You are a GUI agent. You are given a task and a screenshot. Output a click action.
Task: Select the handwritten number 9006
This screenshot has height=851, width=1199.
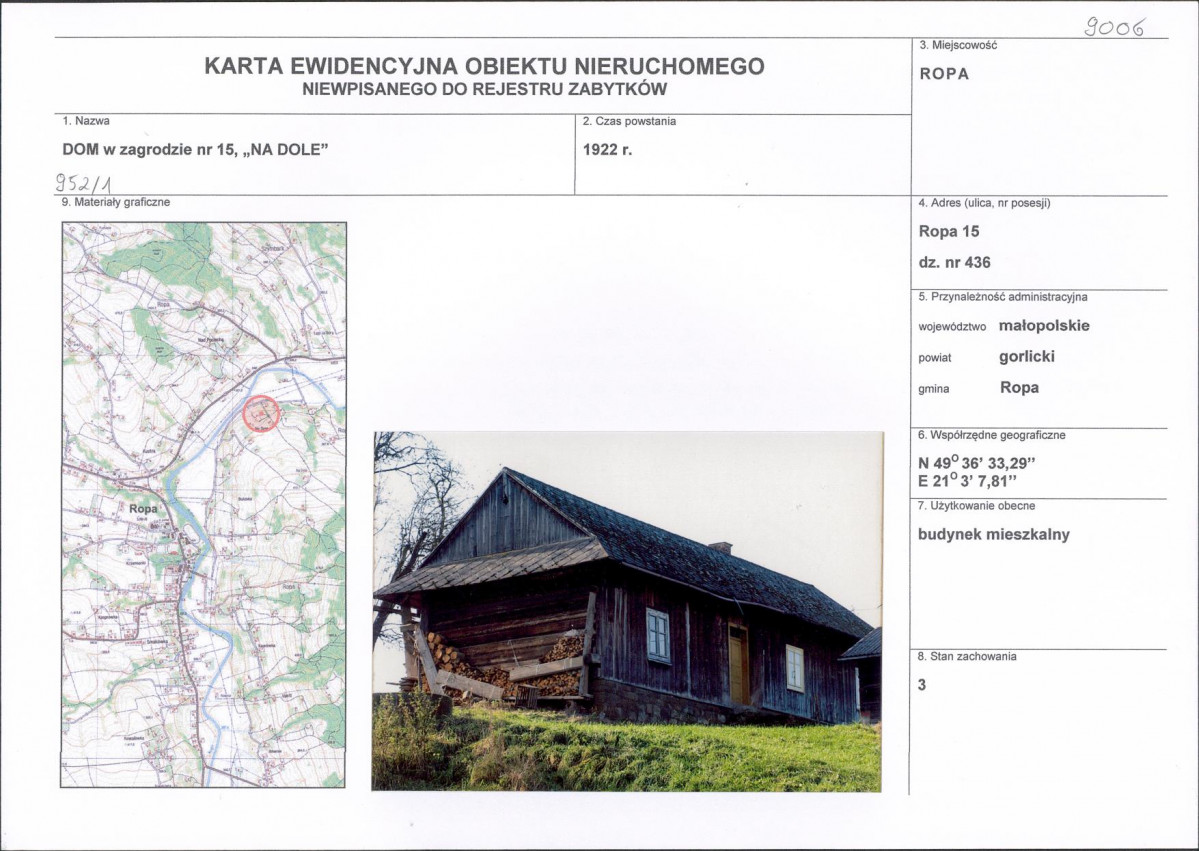[1115, 28]
